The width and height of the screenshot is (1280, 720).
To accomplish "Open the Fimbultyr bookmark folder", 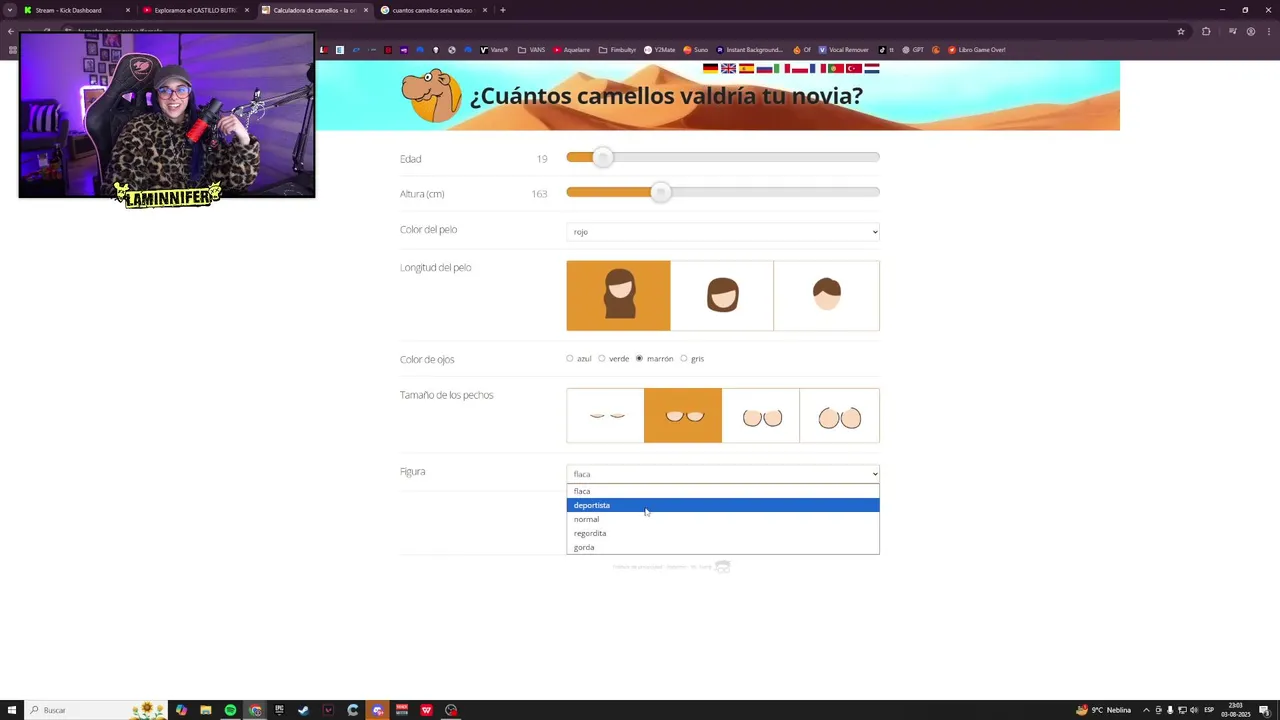I will [x=617, y=50].
